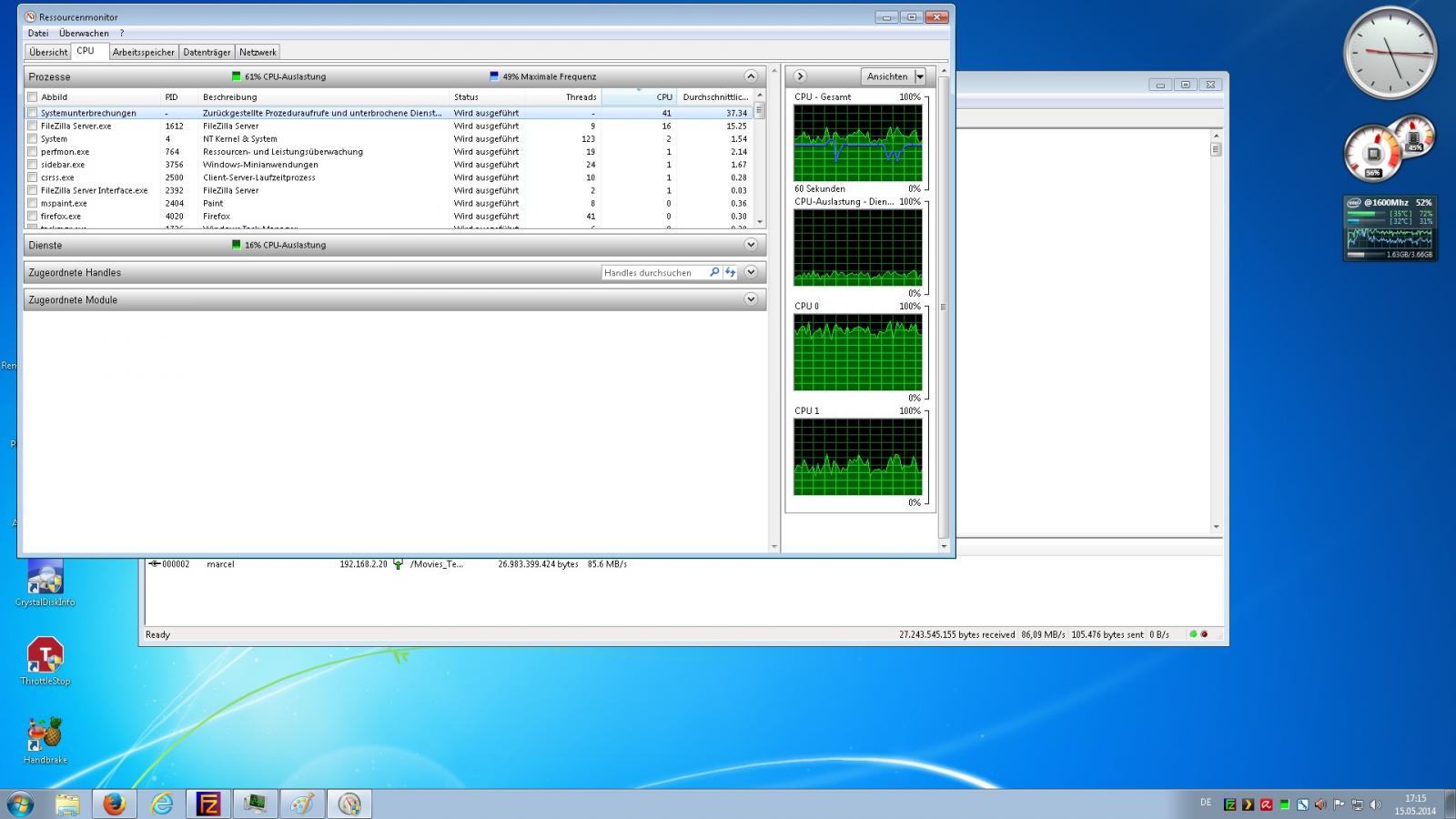This screenshot has height=819, width=1456.
Task: Open Internet Explorer taskbar icon
Action: [162, 804]
